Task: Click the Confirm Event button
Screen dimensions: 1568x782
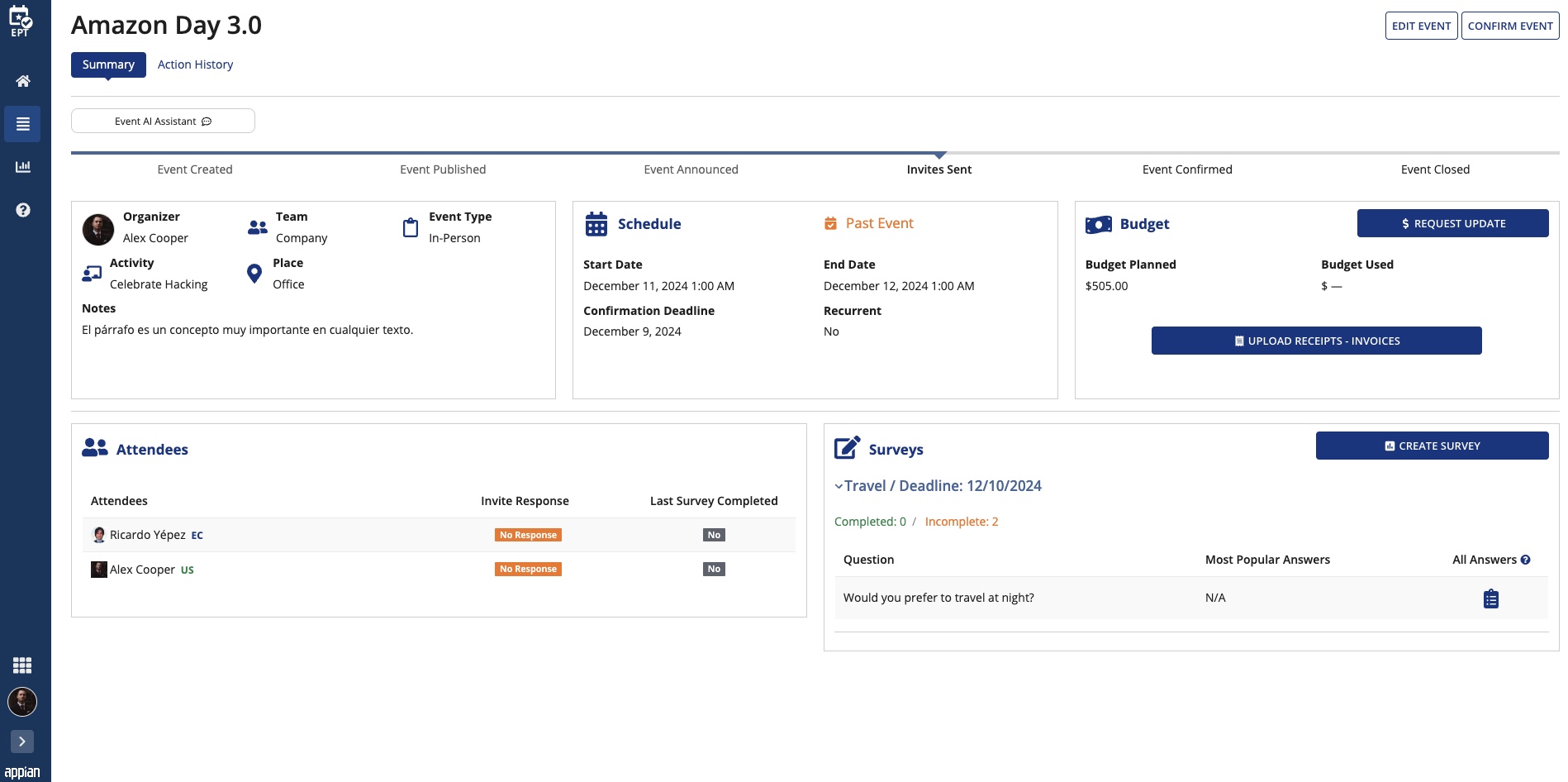Action: pyautogui.click(x=1510, y=26)
